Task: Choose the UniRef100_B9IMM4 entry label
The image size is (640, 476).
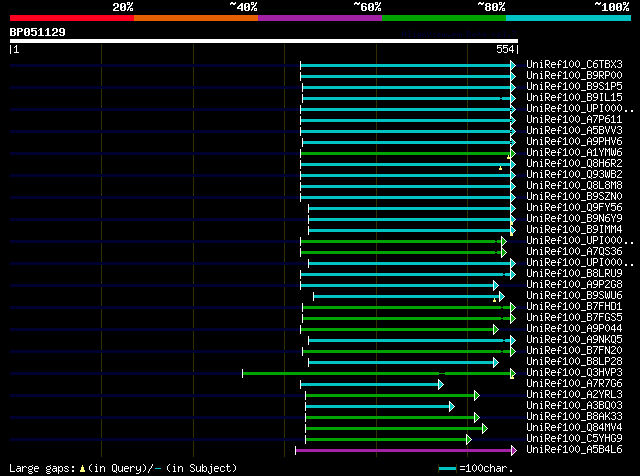Action: click(574, 230)
